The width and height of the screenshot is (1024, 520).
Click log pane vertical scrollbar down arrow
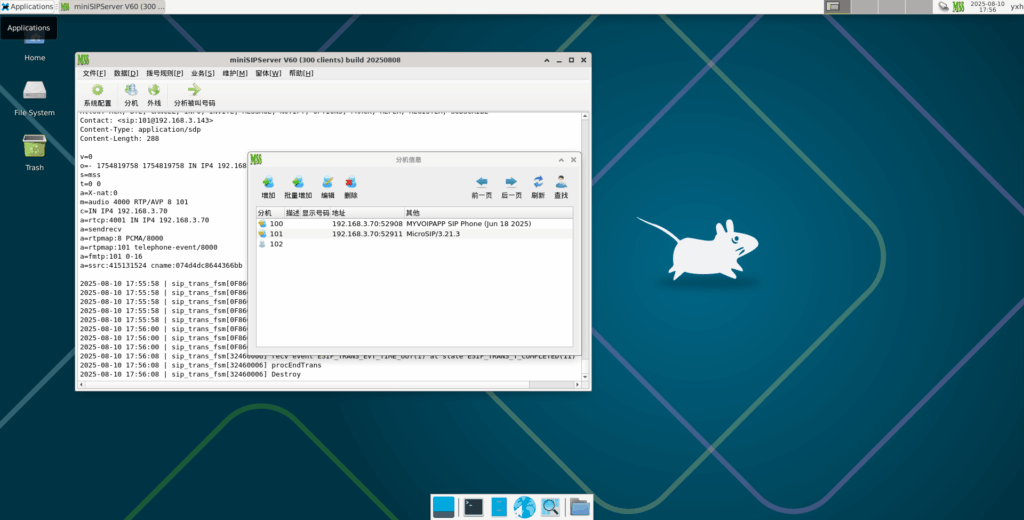tap(585, 377)
